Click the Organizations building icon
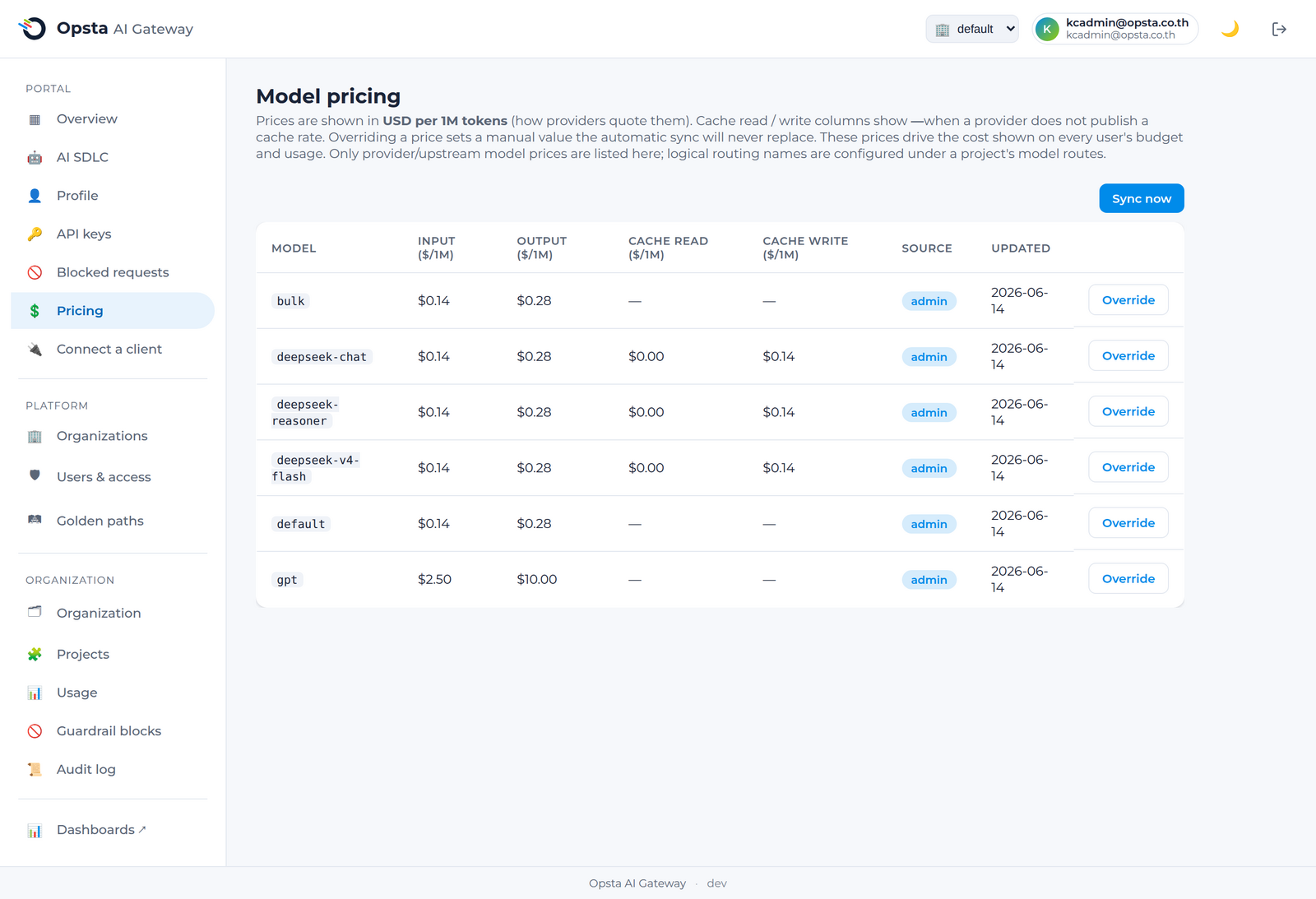 [x=35, y=436]
